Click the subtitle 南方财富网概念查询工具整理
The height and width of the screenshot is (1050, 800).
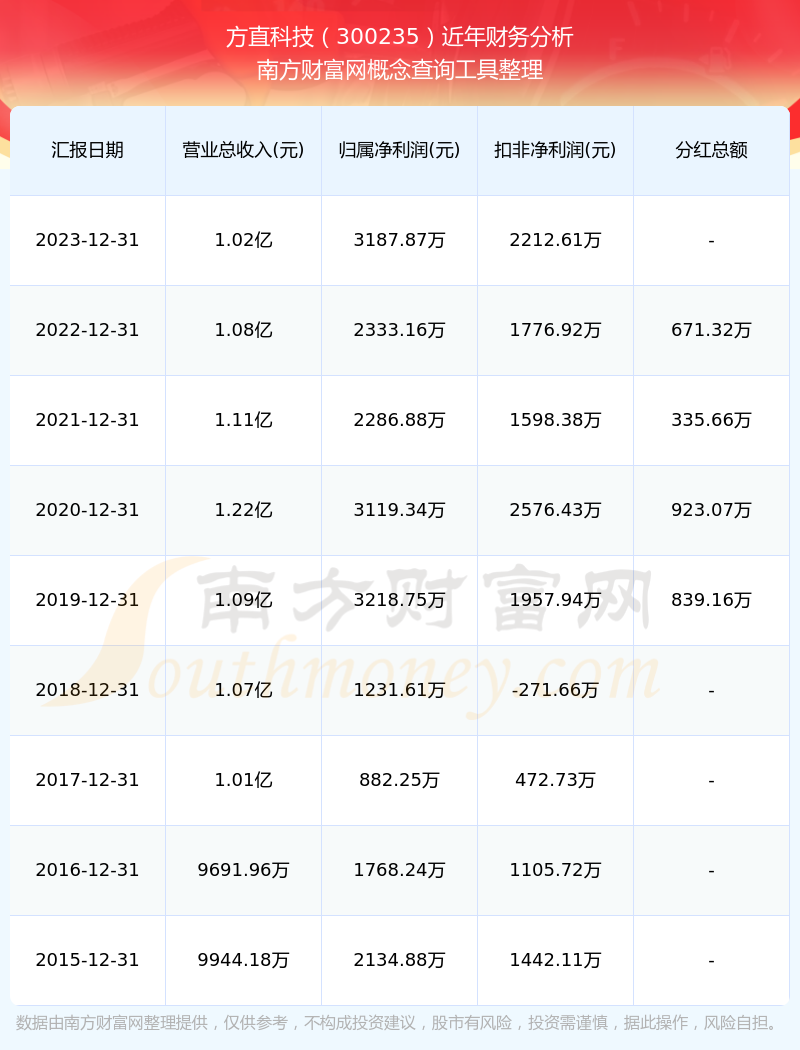[x=400, y=70]
